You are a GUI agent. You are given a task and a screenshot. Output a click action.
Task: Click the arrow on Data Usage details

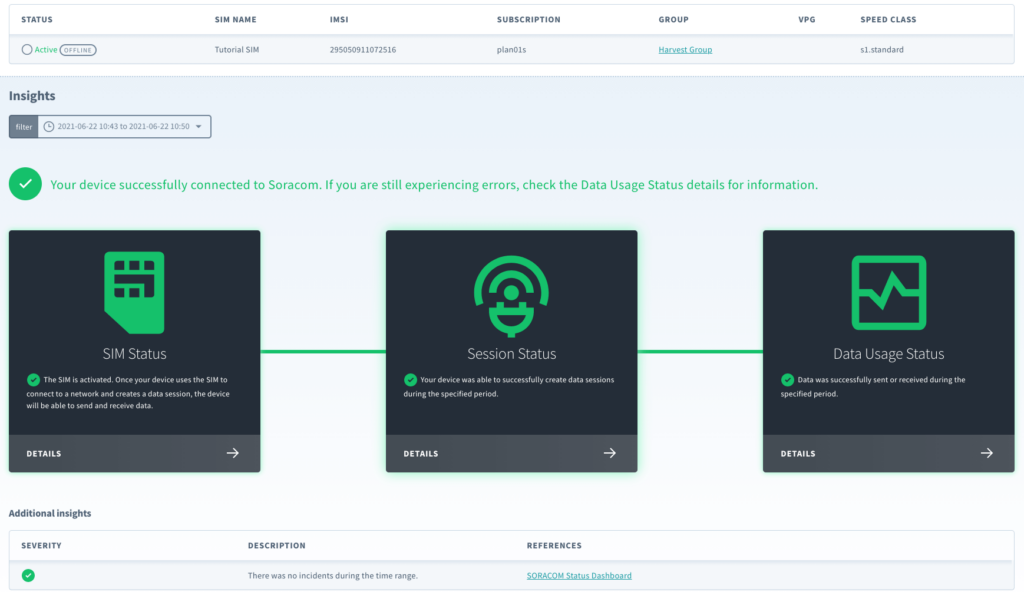coord(987,453)
